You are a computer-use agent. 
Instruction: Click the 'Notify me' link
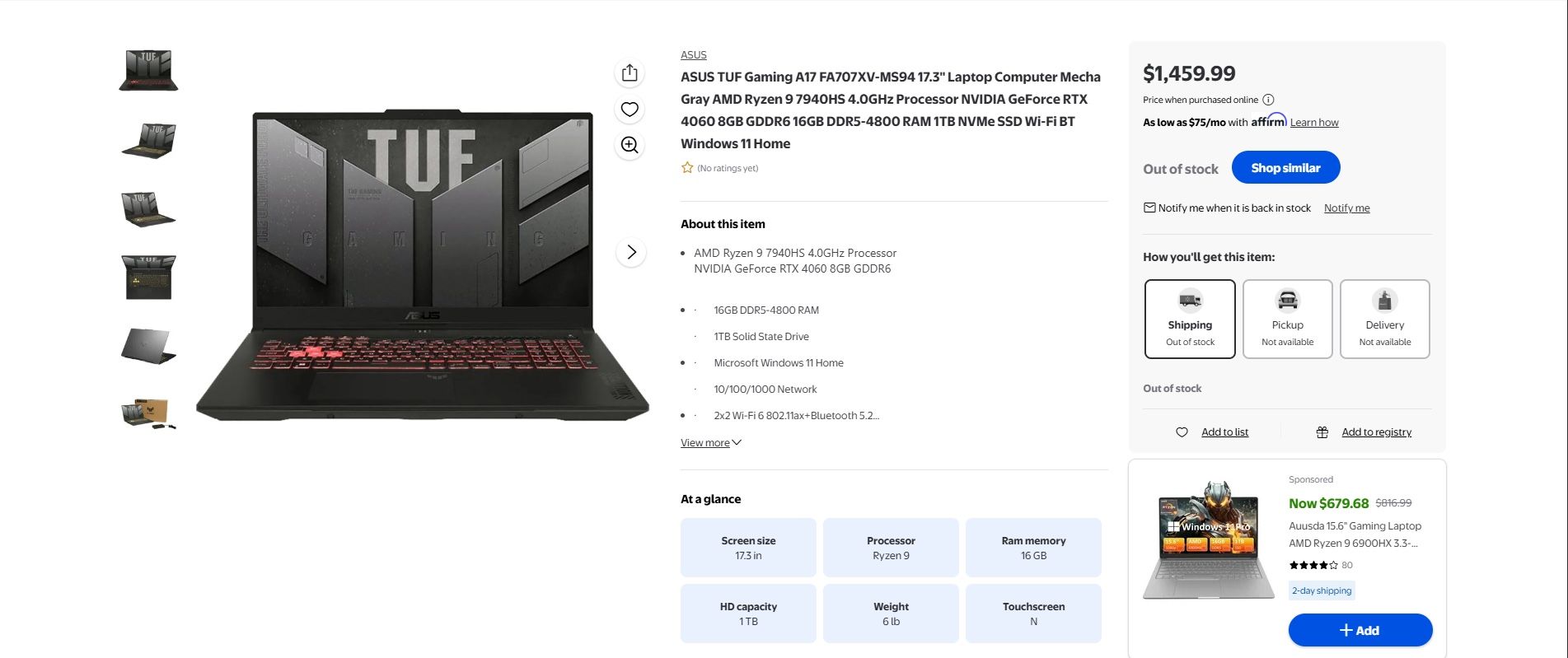pyautogui.click(x=1347, y=208)
